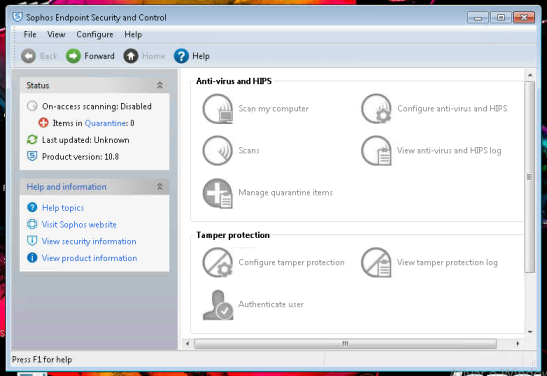The height and width of the screenshot is (376, 547).
Task: Click Manage quarantine items text
Action: pyautogui.click(x=286, y=193)
